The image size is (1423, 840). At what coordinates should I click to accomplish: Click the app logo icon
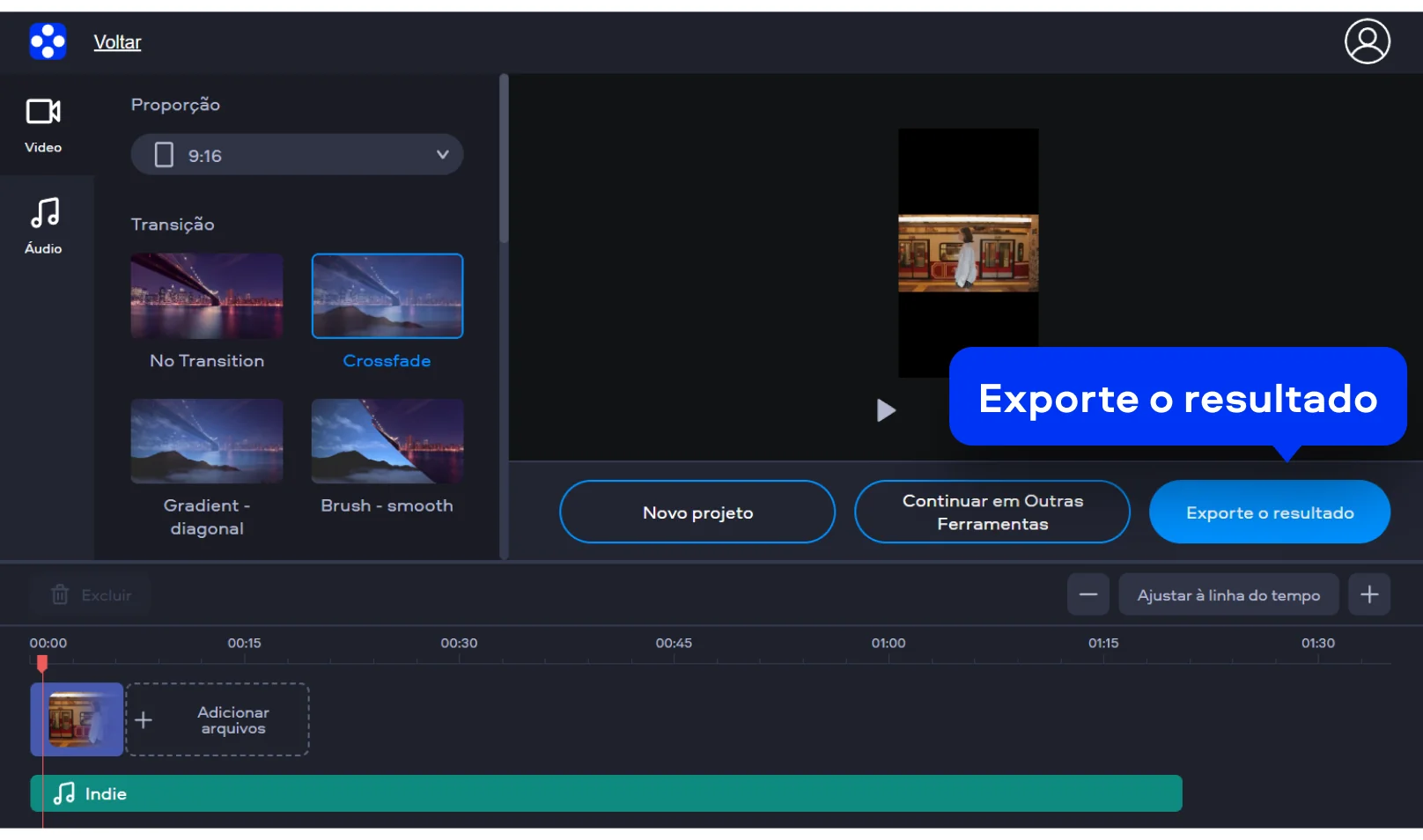point(48,41)
